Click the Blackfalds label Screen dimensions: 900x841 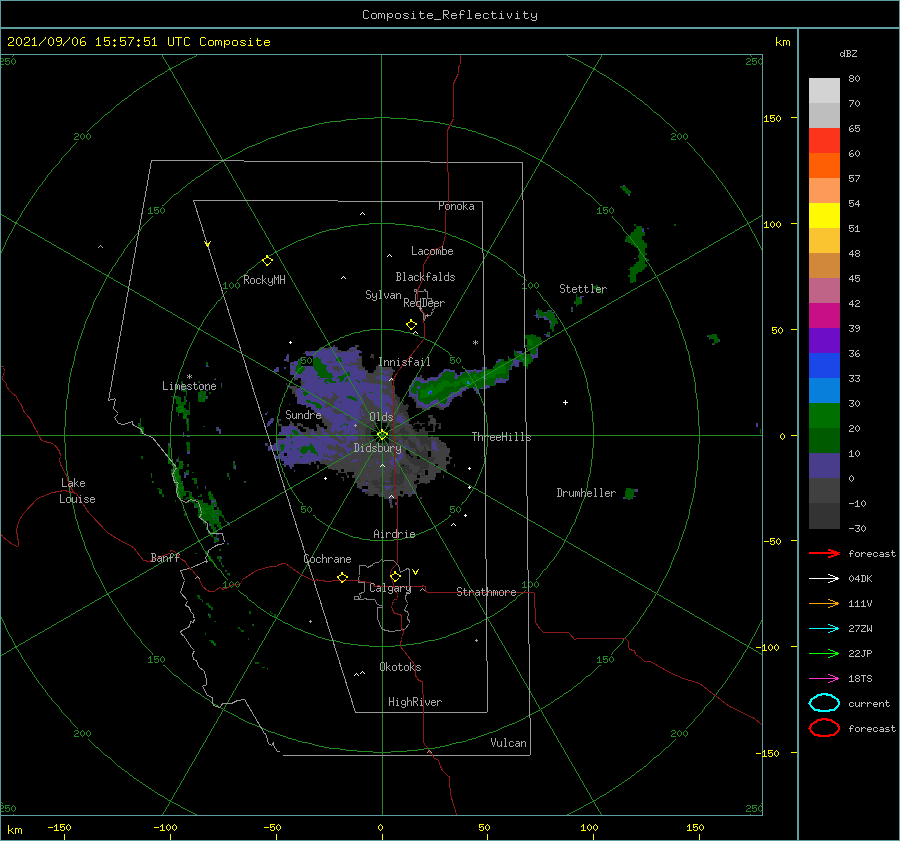[425, 277]
